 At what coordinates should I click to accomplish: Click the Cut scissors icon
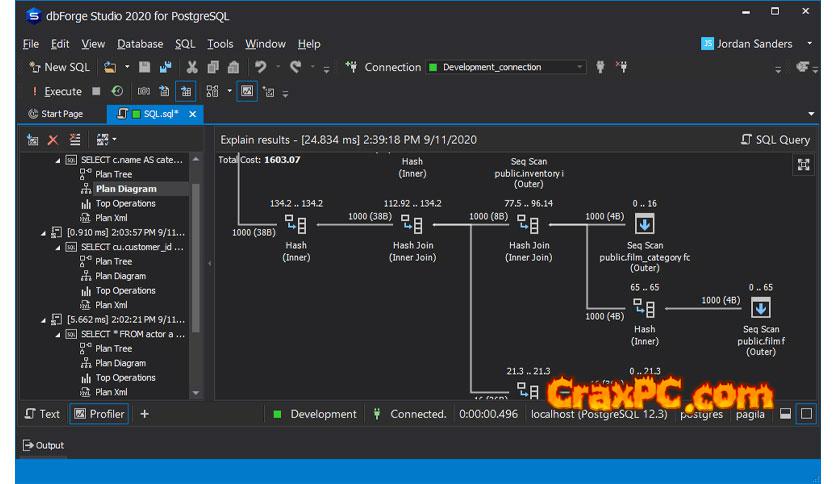click(x=192, y=67)
